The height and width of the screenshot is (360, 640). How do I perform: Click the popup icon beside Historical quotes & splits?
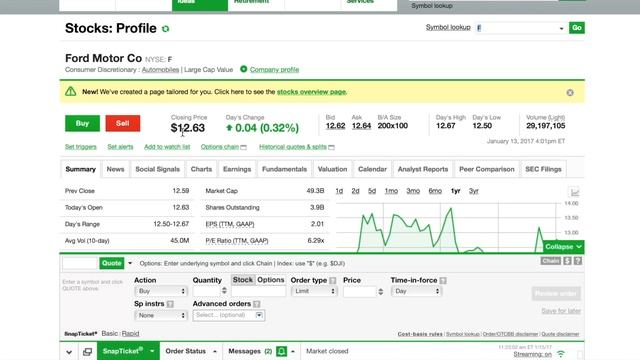tap(331, 147)
